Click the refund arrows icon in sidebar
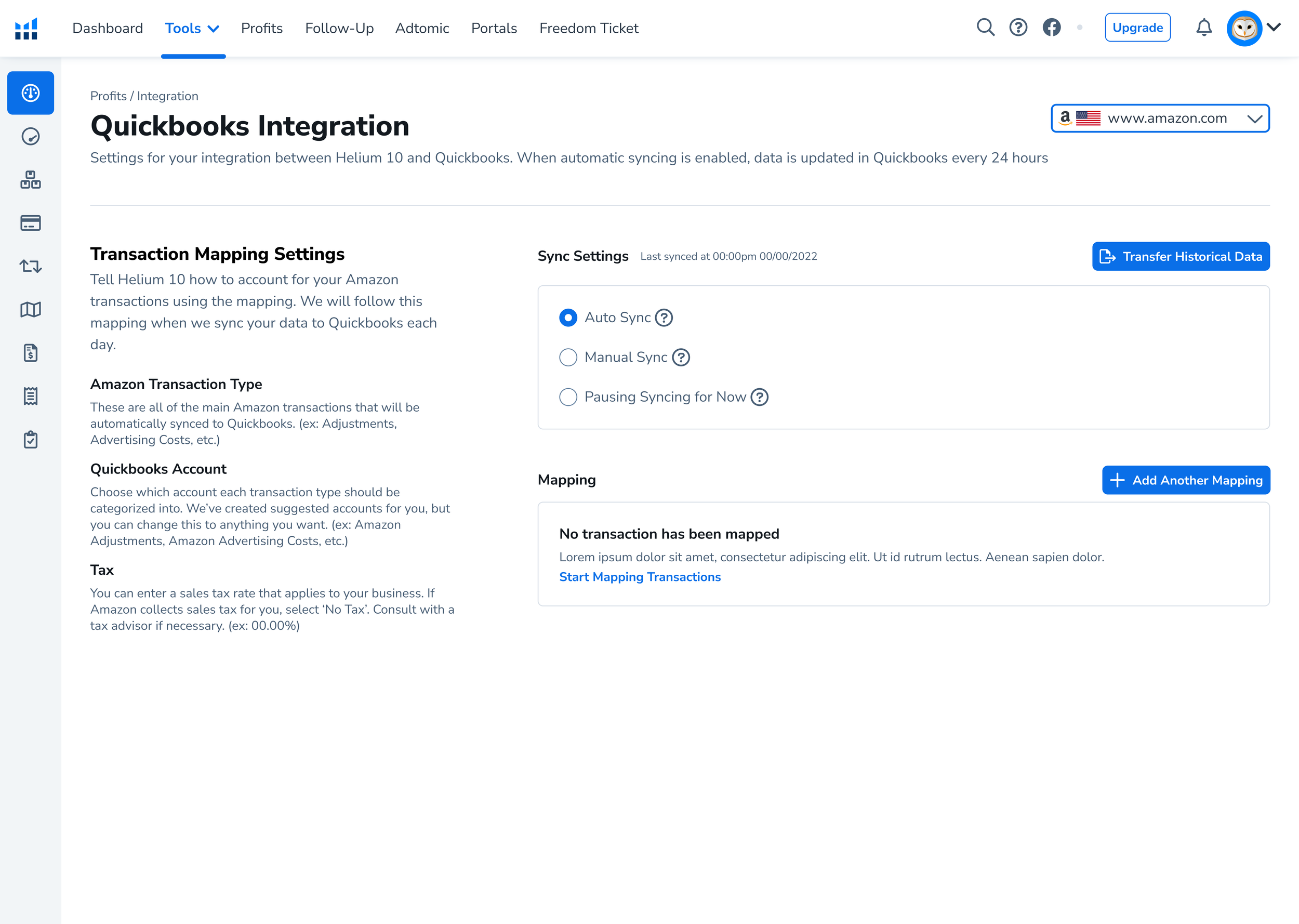Viewport: 1299px width, 924px height. coord(31,266)
